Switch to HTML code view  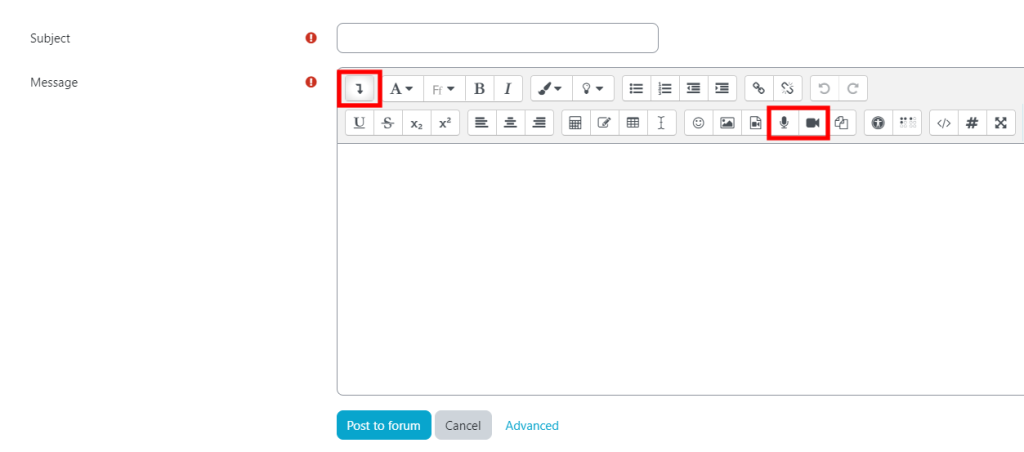pyautogui.click(x=944, y=123)
